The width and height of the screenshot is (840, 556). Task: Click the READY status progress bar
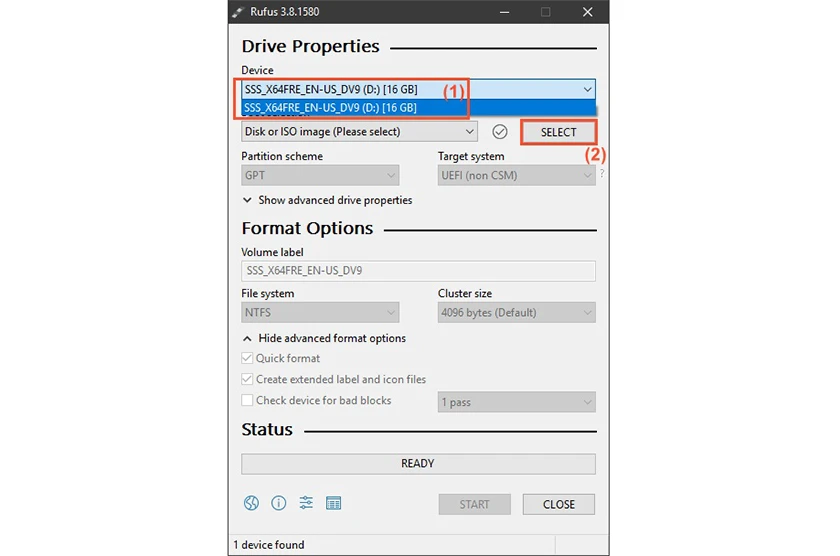pos(418,463)
